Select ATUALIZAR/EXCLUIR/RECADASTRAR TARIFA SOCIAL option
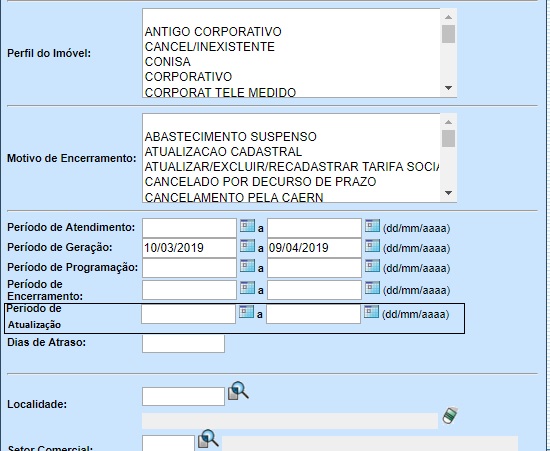 pos(291,167)
